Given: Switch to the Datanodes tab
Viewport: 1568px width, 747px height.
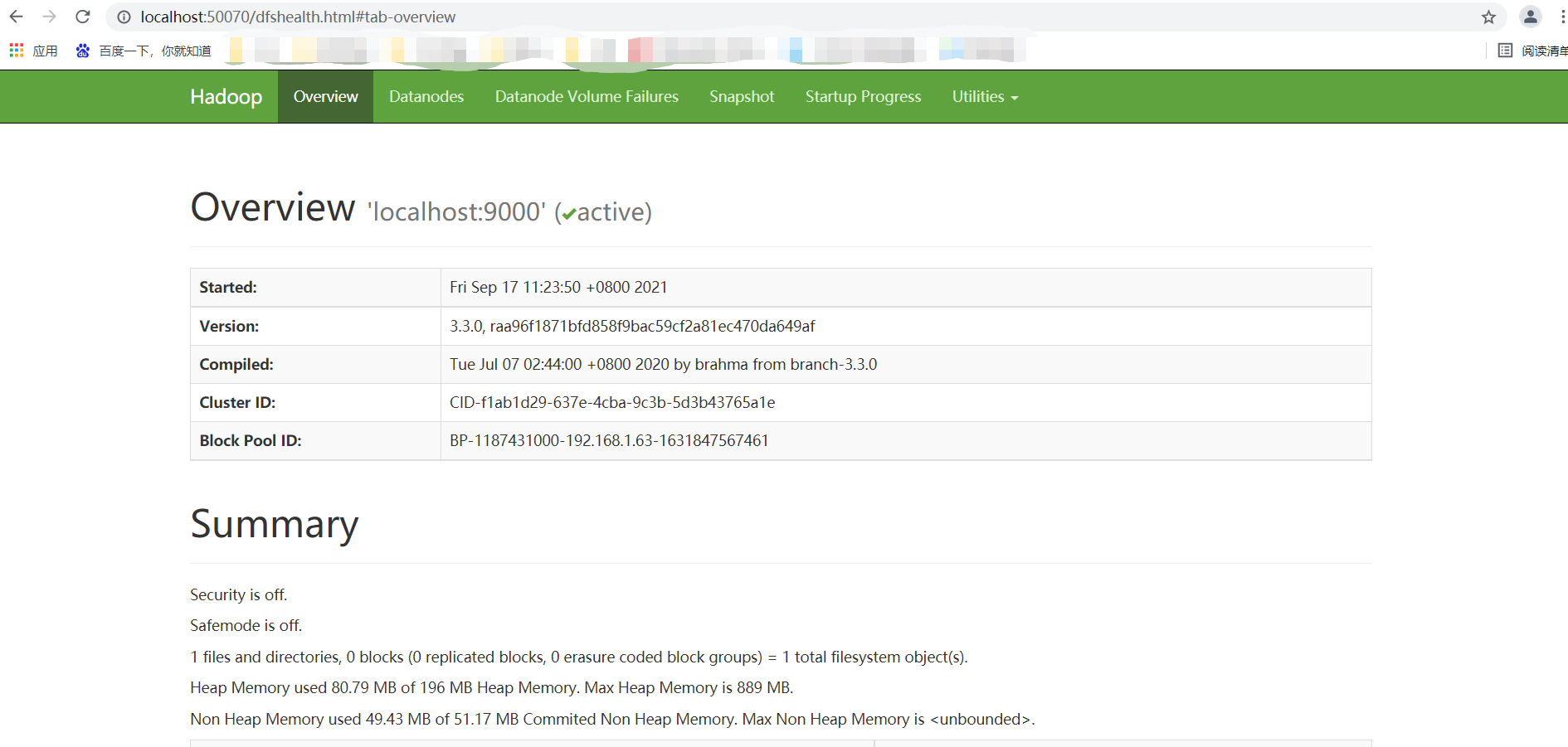Looking at the screenshot, I should point(426,97).
